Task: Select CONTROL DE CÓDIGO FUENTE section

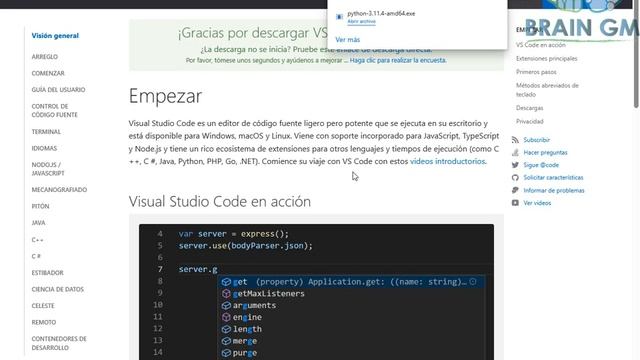Action: 55,110
